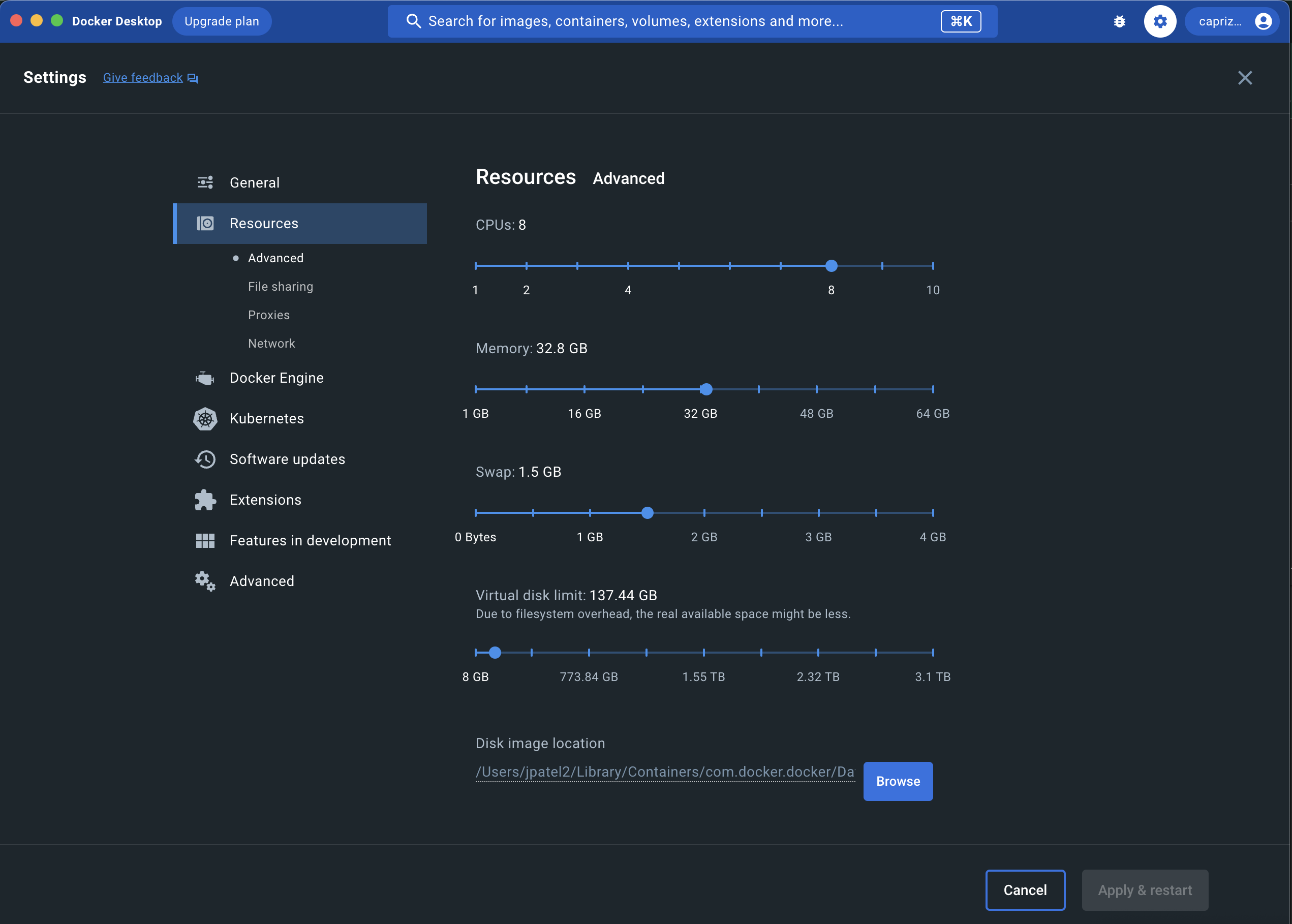Click the Kubernetes wheel icon

pos(205,419)
